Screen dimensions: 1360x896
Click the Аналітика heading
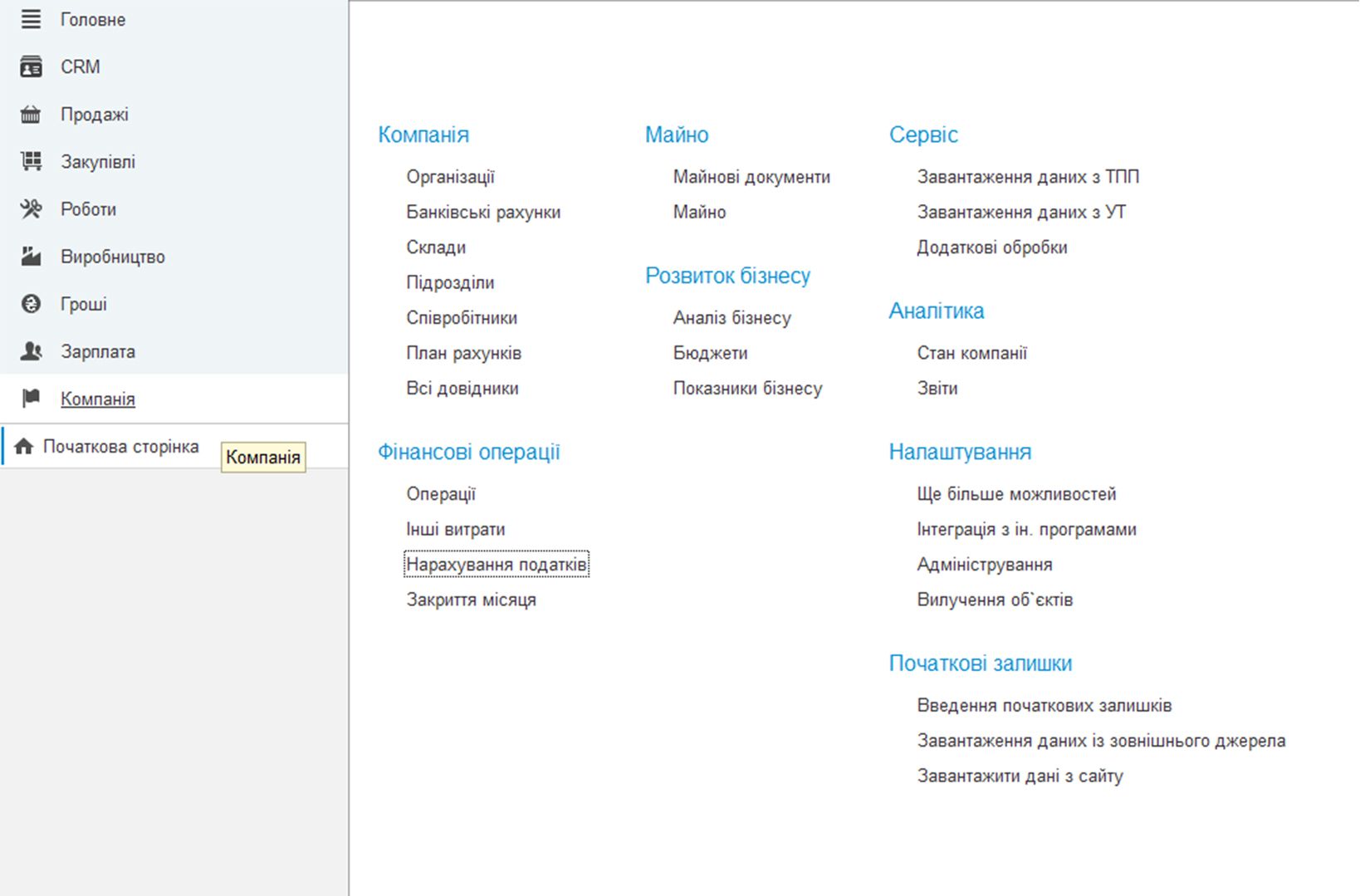(937, 311)
